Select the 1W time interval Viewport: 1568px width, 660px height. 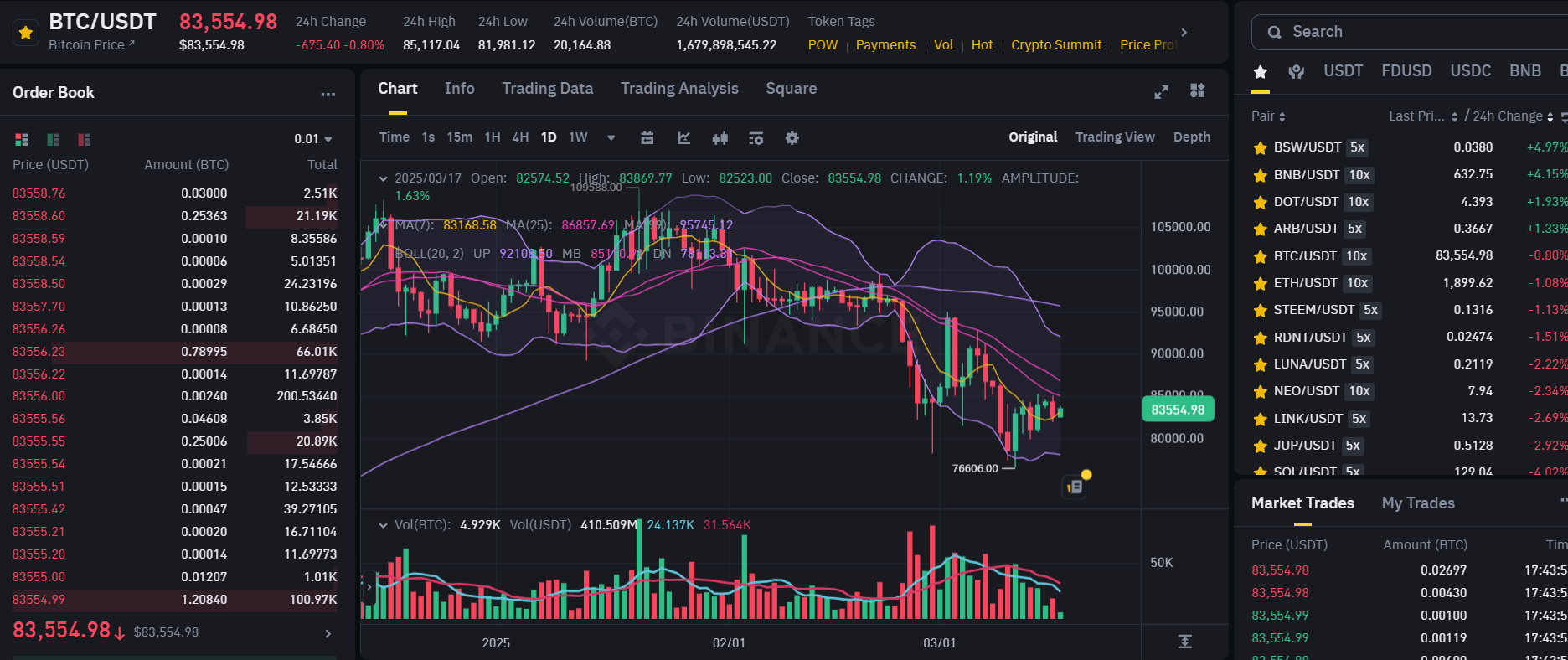[578, 137]
